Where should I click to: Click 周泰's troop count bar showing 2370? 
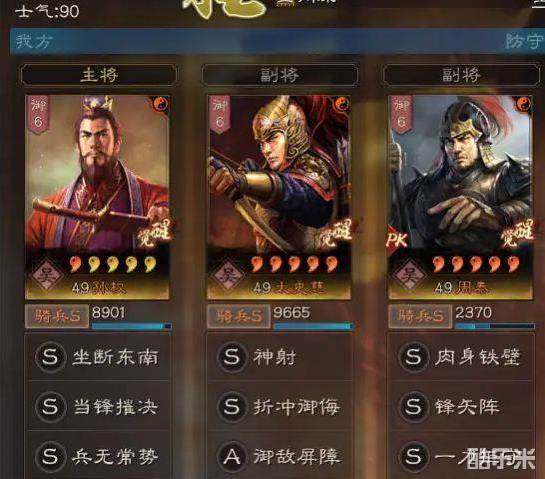(495, 326)
